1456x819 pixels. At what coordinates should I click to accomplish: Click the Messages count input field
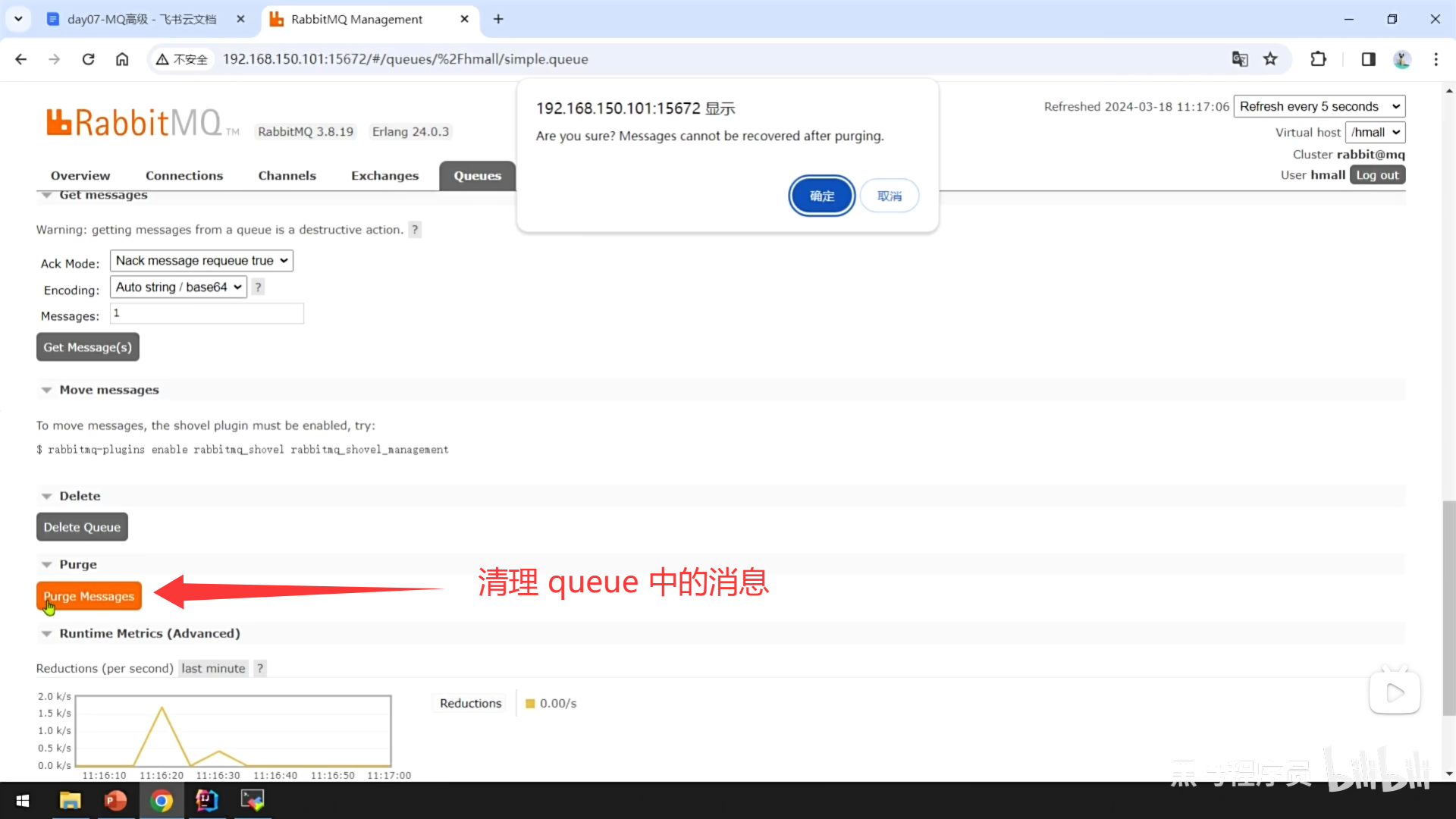(206, 313)
